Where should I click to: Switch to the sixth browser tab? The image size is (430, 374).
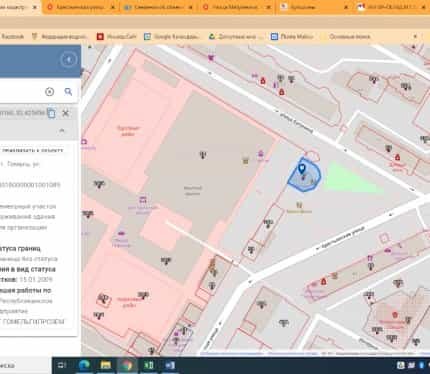pos(392,7)
